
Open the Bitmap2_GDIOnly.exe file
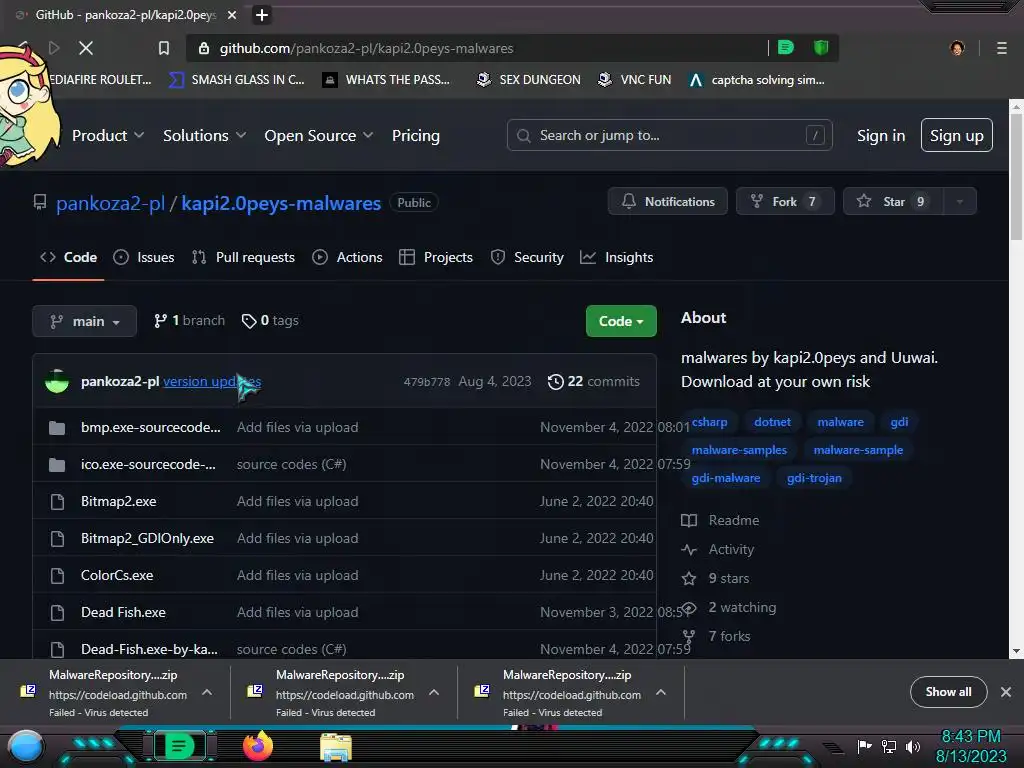pyautogui.click(x=148, y=538)
